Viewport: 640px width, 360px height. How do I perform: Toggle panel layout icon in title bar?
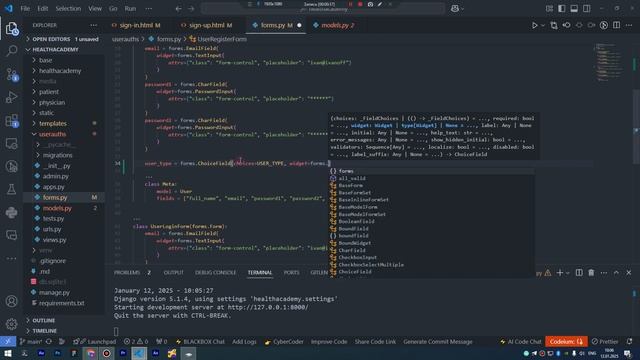(x=574, y=9)
